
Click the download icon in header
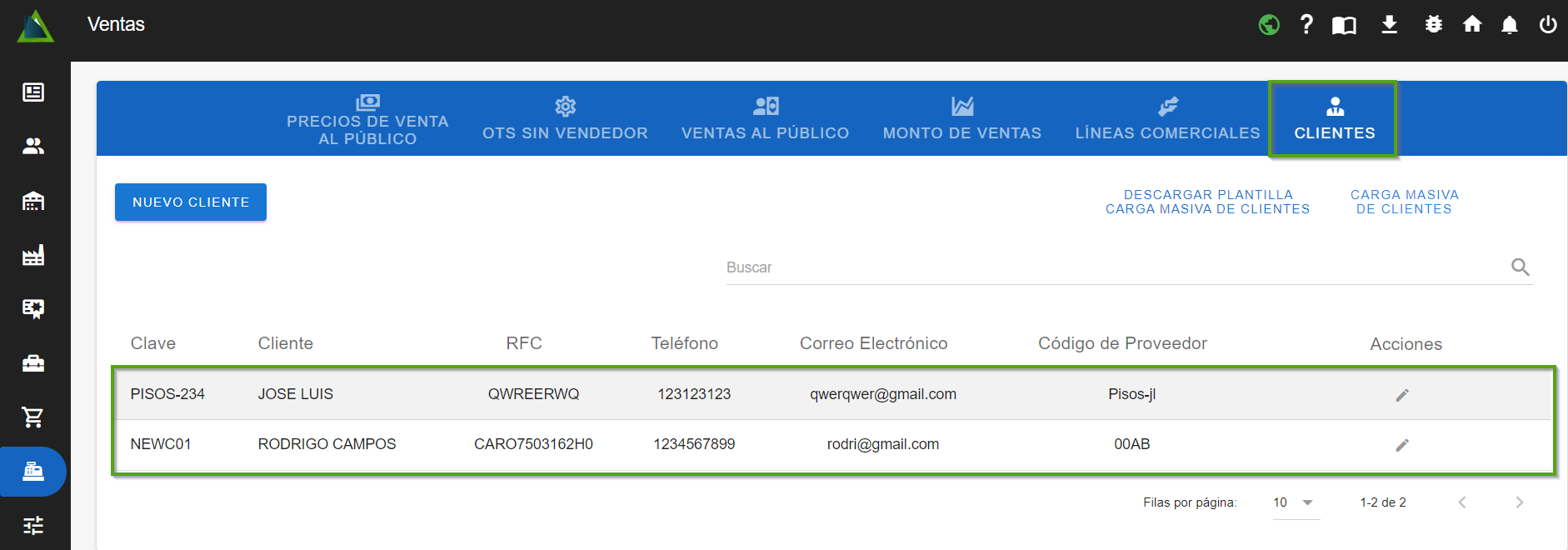[x=1389, y=25]
